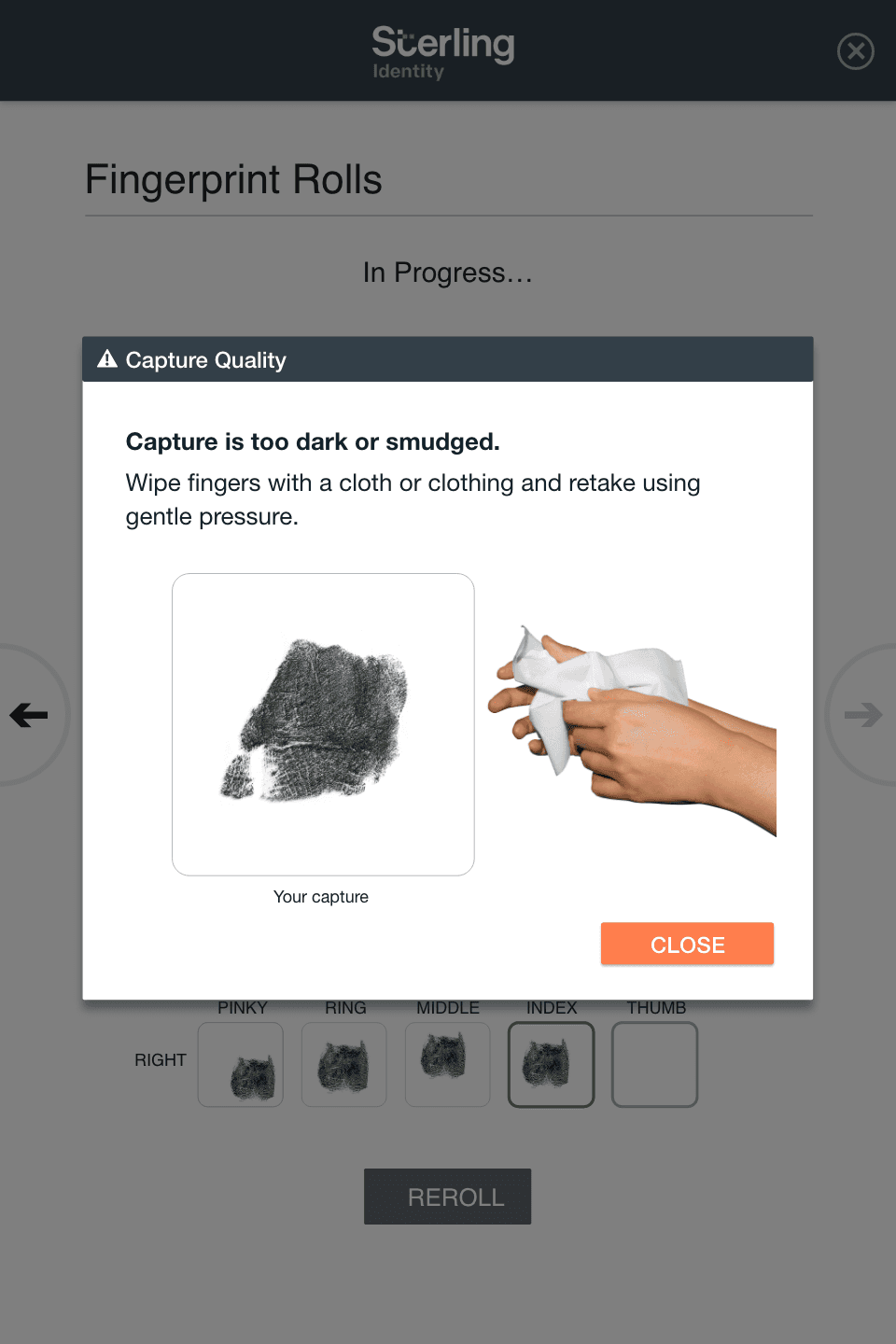Click the right forward arrow

coord(863,715)
